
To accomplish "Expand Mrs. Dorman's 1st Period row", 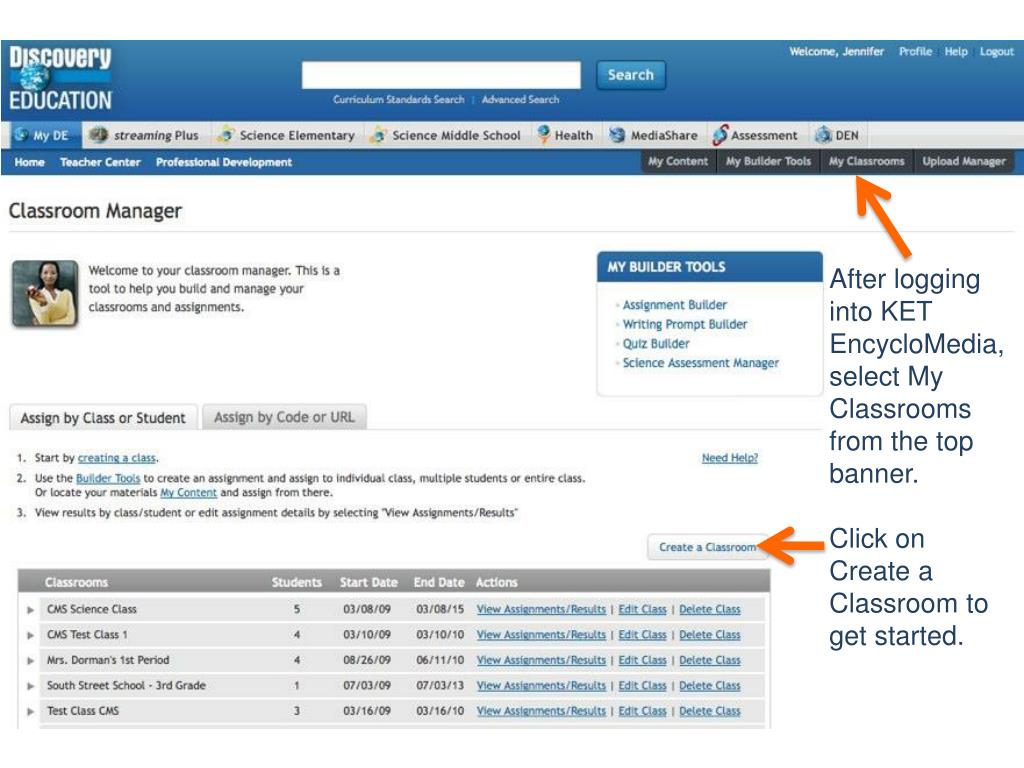I will point(30,660).
